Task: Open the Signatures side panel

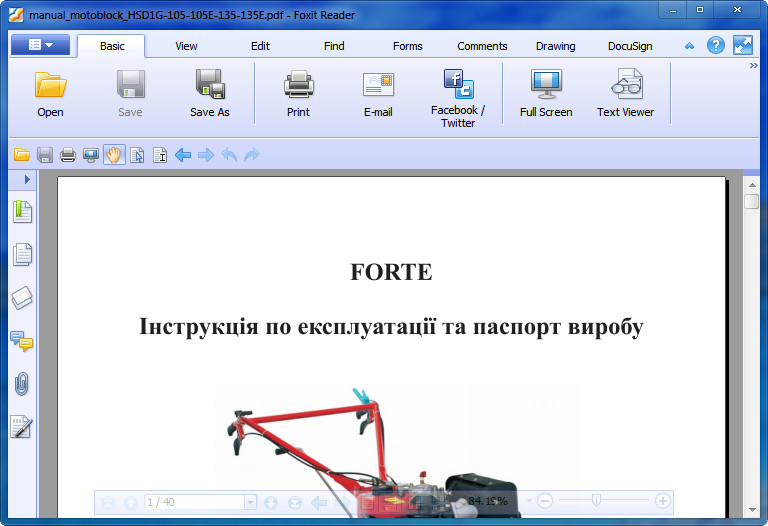Action: [22, 427]
